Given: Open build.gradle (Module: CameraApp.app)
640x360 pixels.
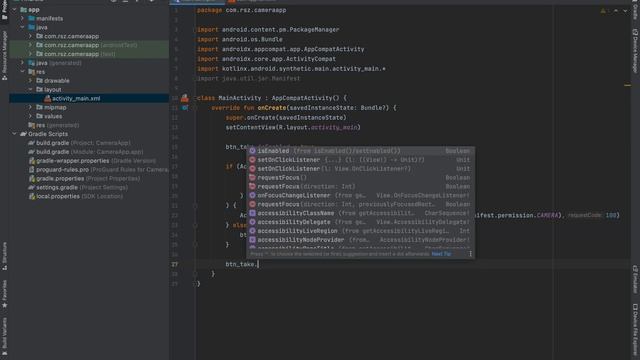Looking at the screenshot, I should (85, 152).
